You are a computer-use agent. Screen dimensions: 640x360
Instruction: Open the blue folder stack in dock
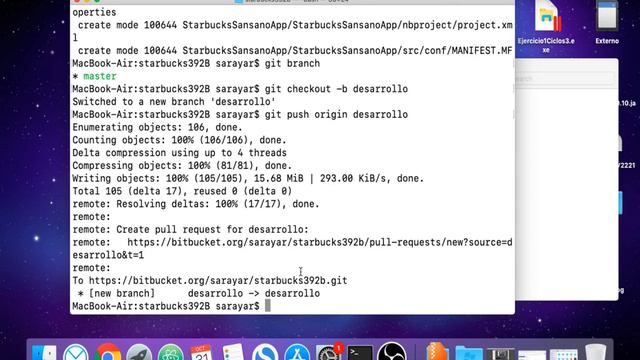[469, 353]
